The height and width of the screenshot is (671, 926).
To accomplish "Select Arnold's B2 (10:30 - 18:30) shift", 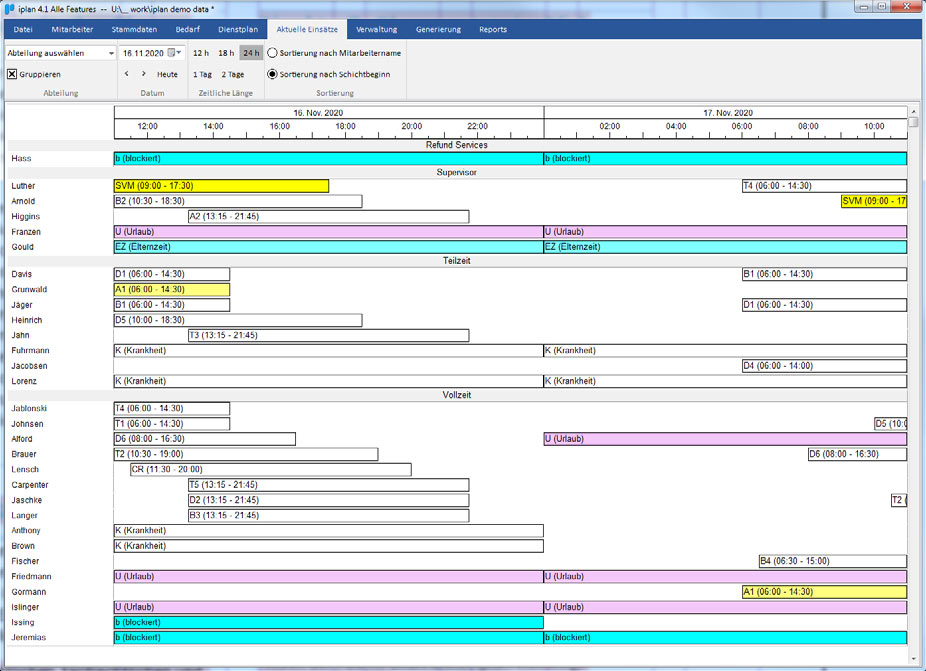I will (x=238, y=201).
